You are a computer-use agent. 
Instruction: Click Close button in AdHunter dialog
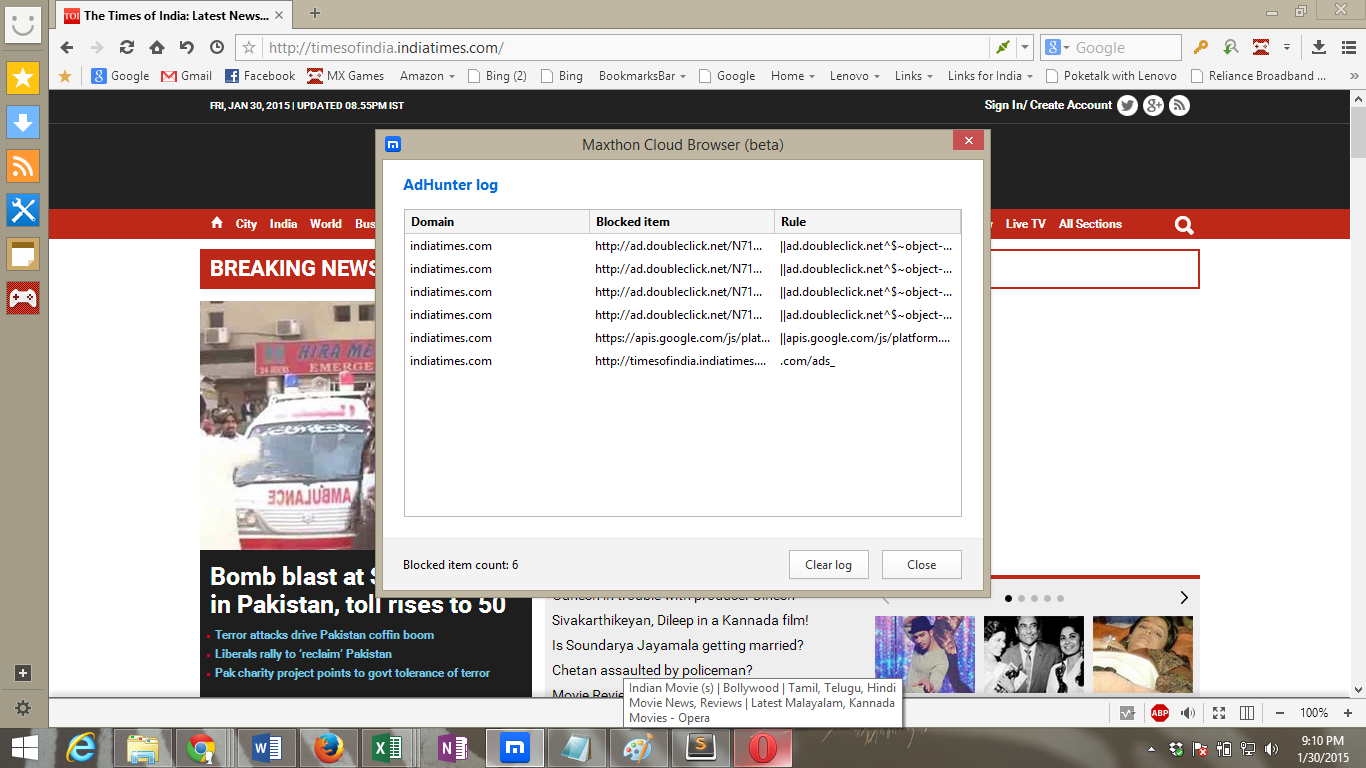pyautogui.click(x=921, y=564)
